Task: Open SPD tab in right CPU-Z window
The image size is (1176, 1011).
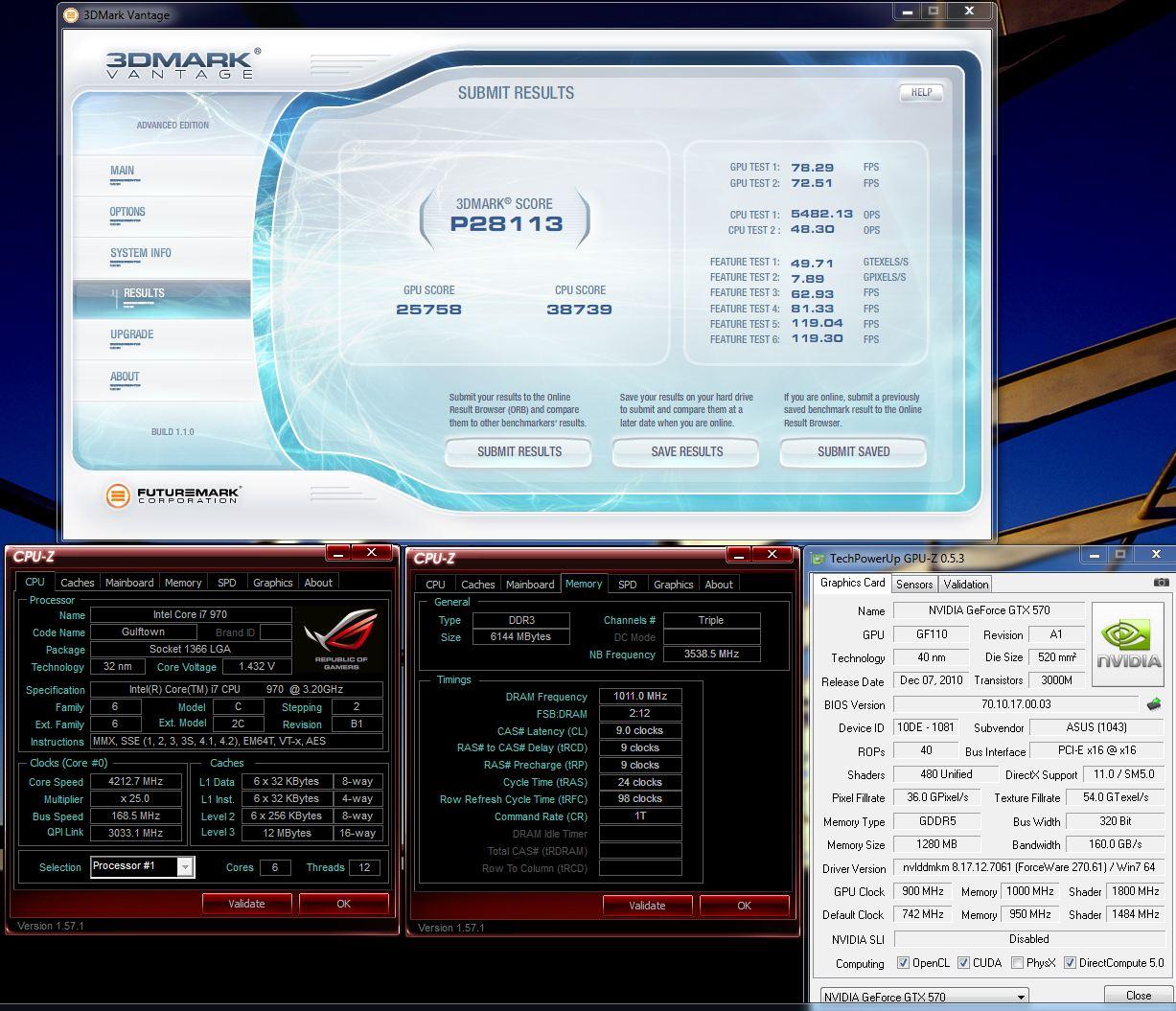Action: [628, 585]
